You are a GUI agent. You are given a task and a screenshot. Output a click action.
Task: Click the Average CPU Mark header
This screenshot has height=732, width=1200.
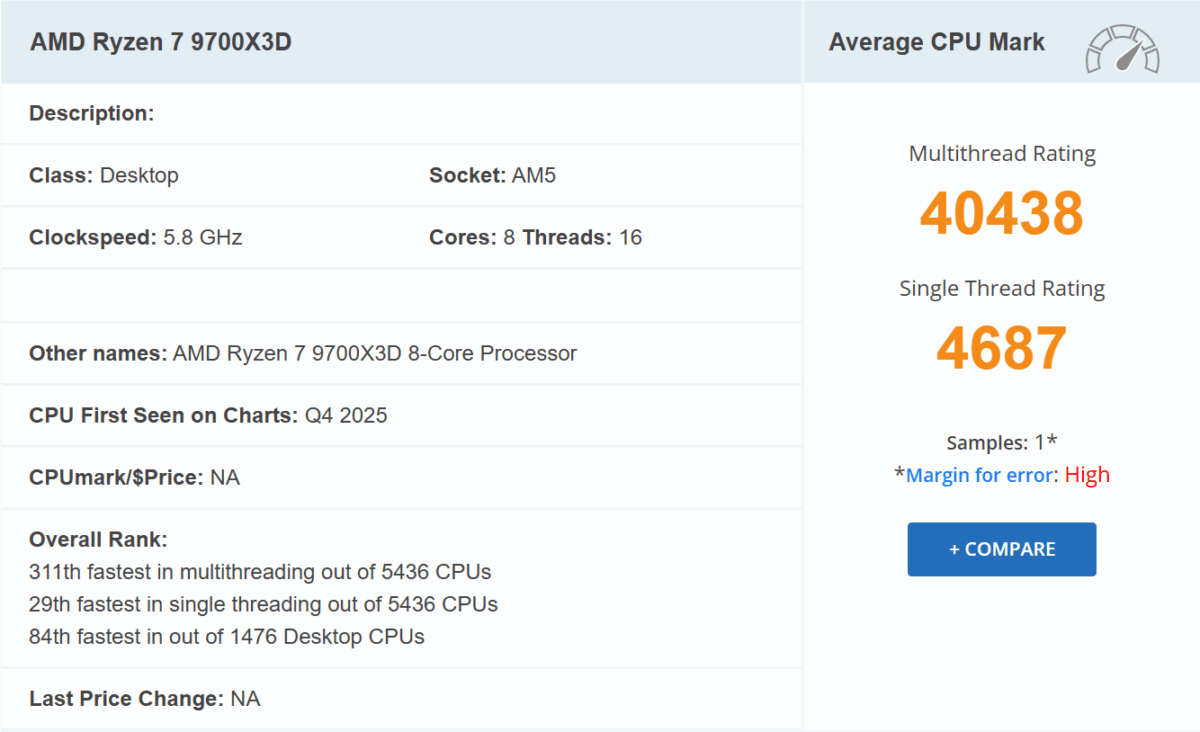click(937, 42)
